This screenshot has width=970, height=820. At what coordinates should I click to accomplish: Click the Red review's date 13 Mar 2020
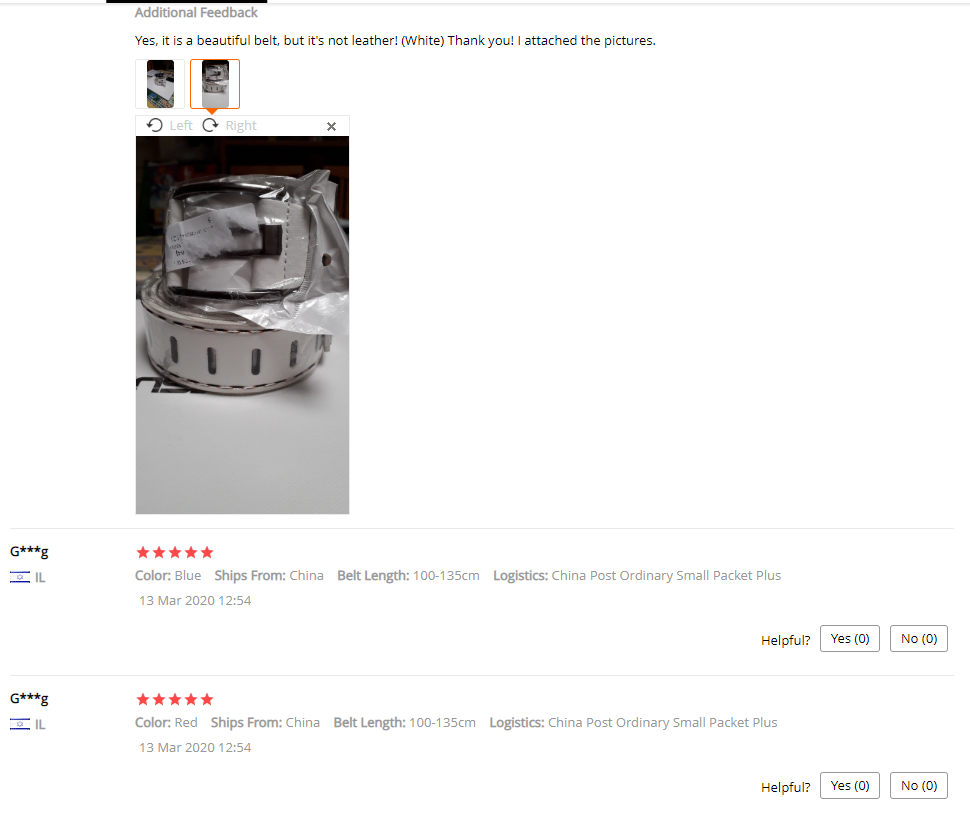(195, 747)
